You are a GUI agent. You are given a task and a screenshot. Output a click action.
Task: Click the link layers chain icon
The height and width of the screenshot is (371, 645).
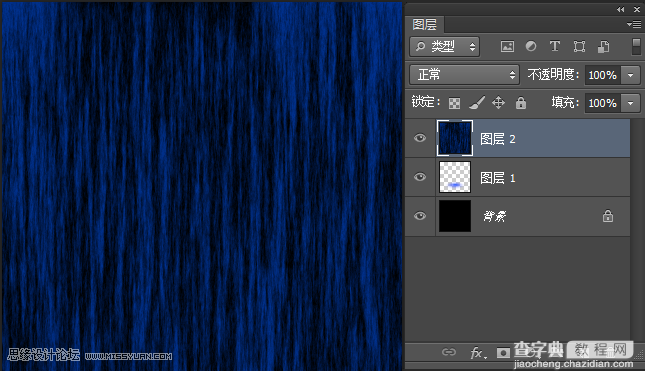pos(449,352)
